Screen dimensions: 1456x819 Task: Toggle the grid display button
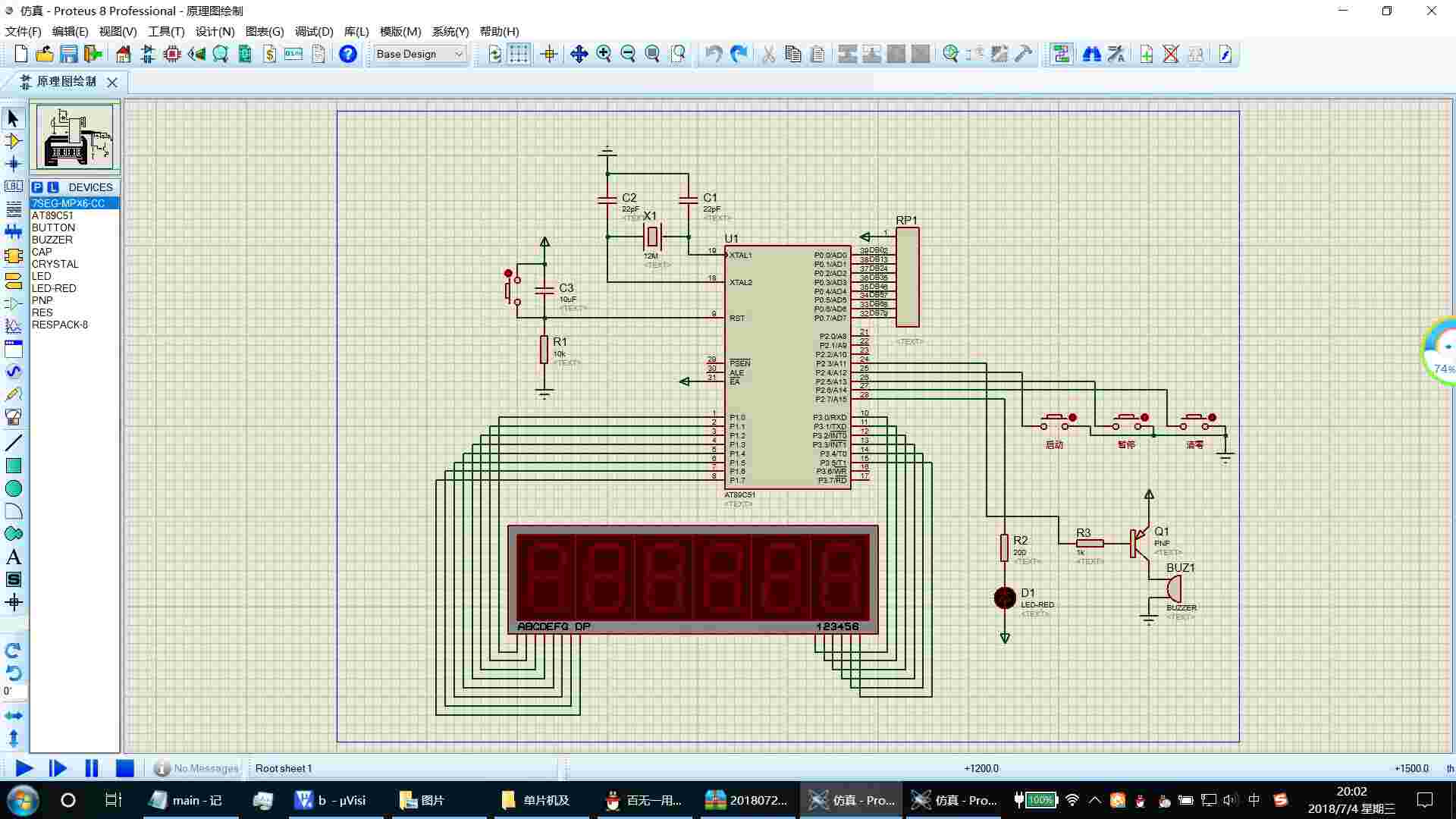(x=519, y=54)
